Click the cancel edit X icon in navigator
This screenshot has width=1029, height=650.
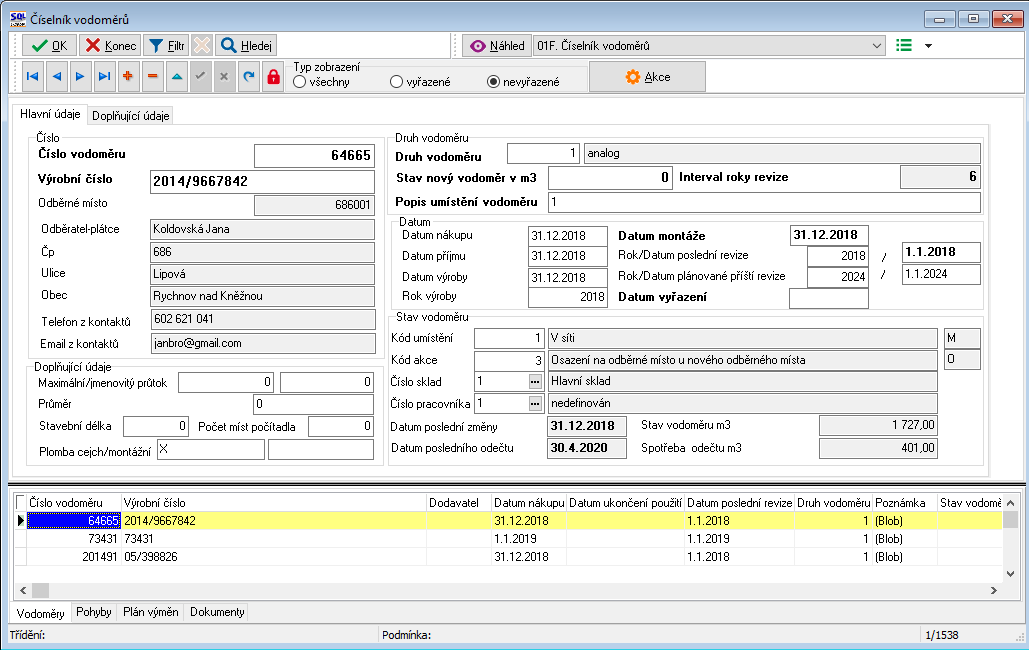(x=224, y=77)
